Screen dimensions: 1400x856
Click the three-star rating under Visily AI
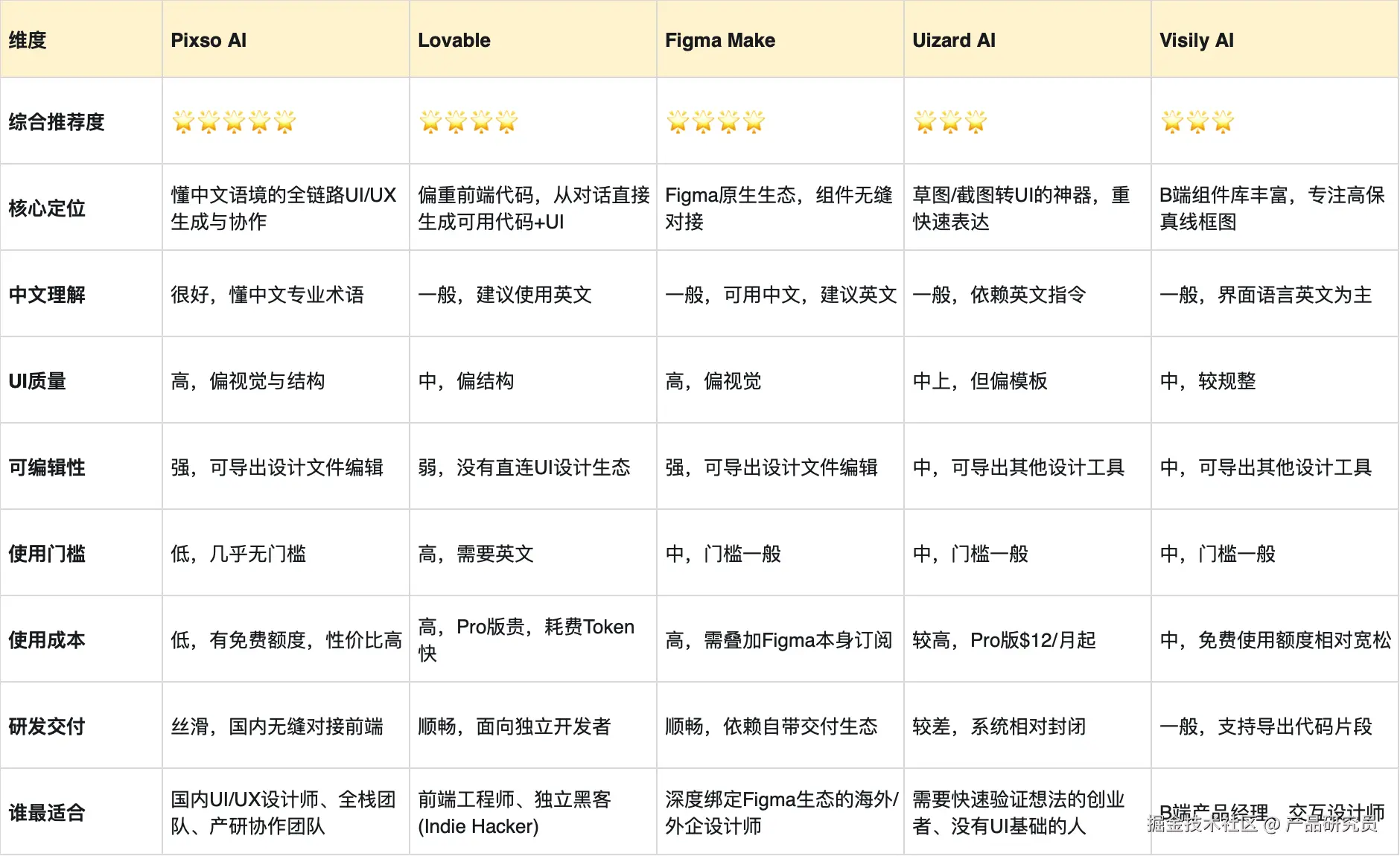1197,121
